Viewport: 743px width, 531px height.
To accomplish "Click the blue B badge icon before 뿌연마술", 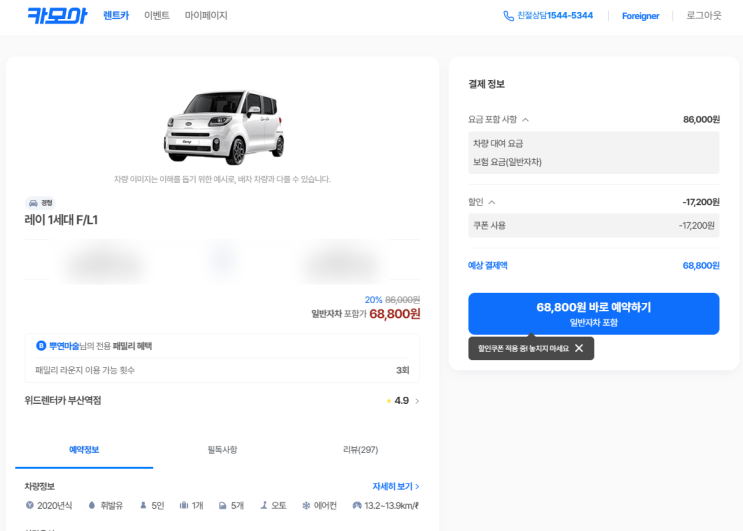I will click(41, 346).
